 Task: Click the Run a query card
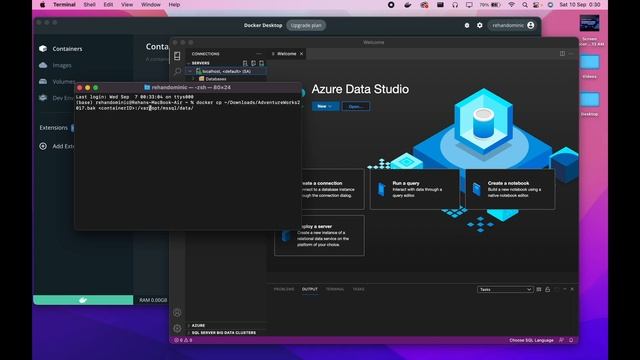click(414, 189)
